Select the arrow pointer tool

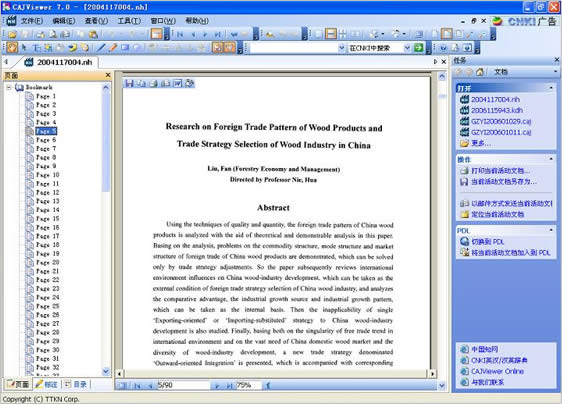click(24, 48)
